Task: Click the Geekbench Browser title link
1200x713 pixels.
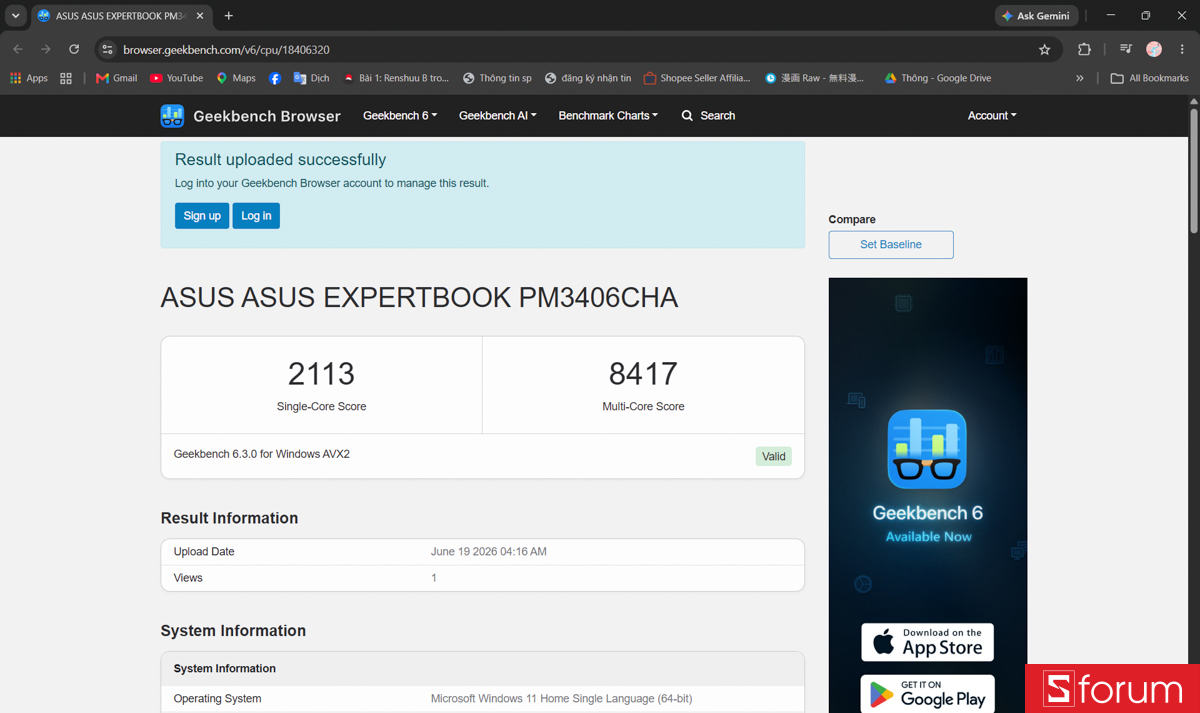Action: [267, 116]
